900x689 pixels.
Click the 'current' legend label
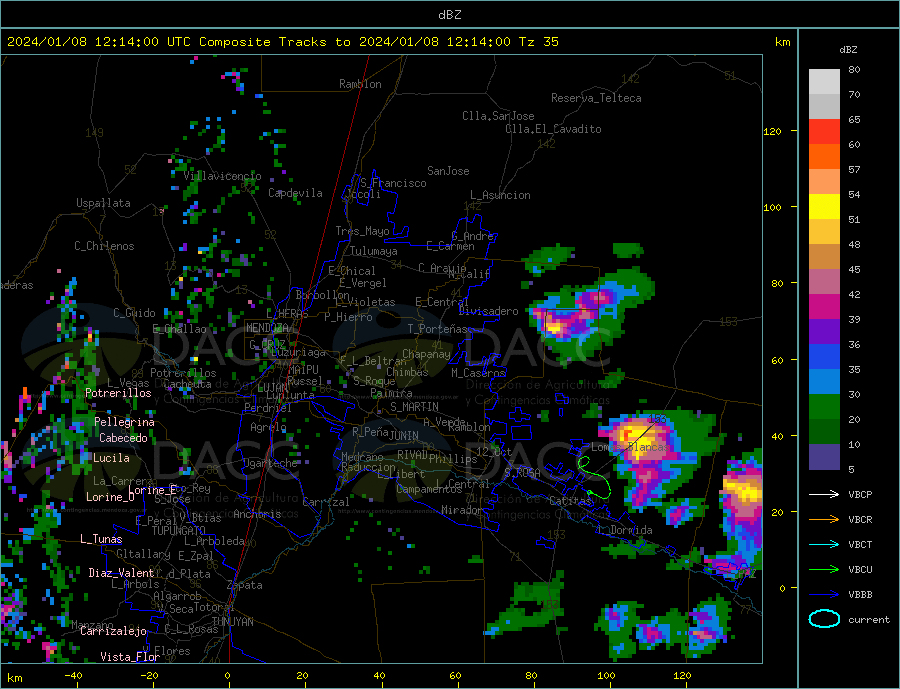[x=869, y=620]
